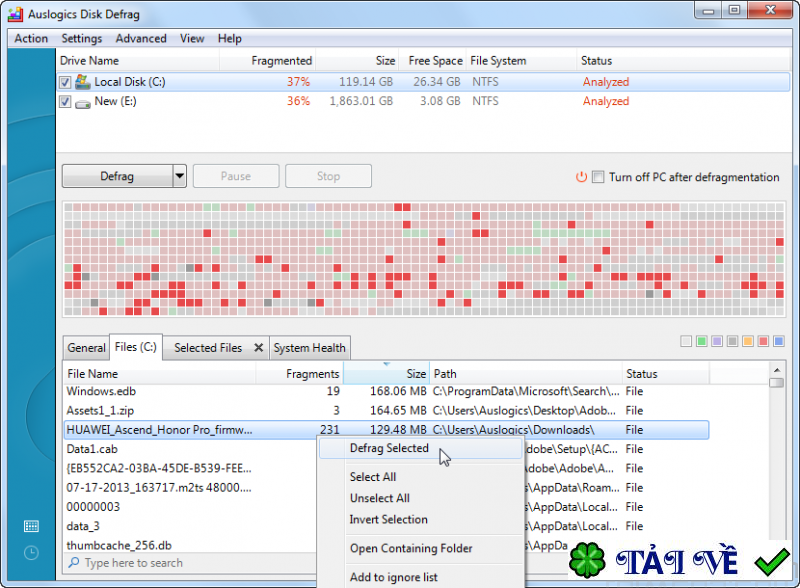Switch to the Selected Files tab

208,348
